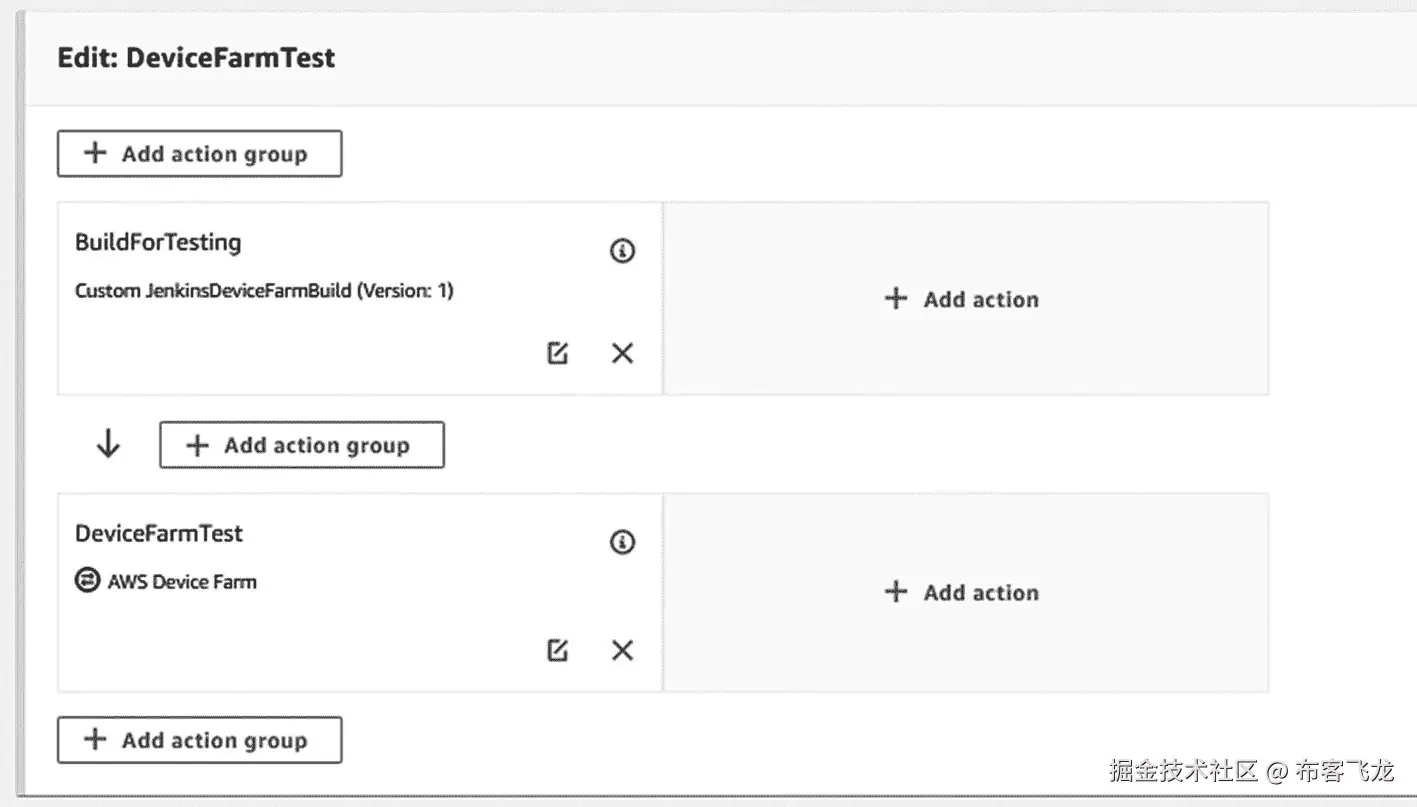The height and width of the screenshot is (807, 1417).
Task: Click the AWS Device Farm provider icon
Action: (87, 580)
